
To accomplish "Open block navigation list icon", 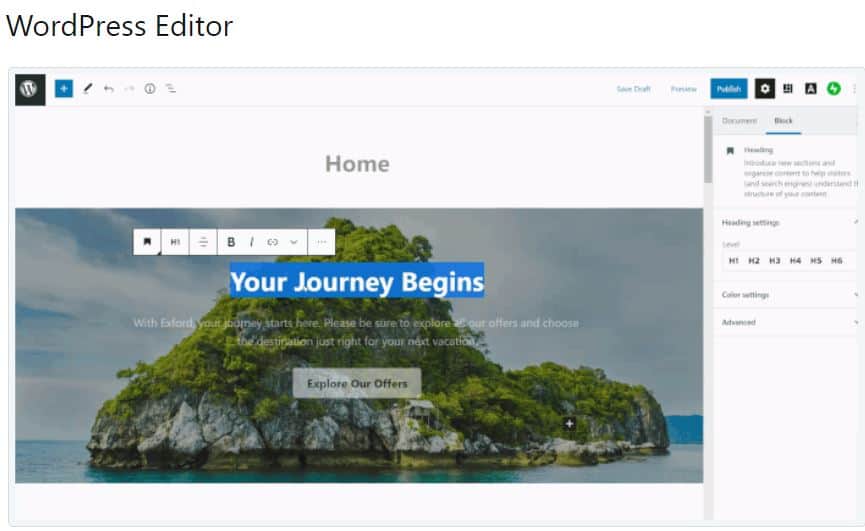I will click(171, 88).
